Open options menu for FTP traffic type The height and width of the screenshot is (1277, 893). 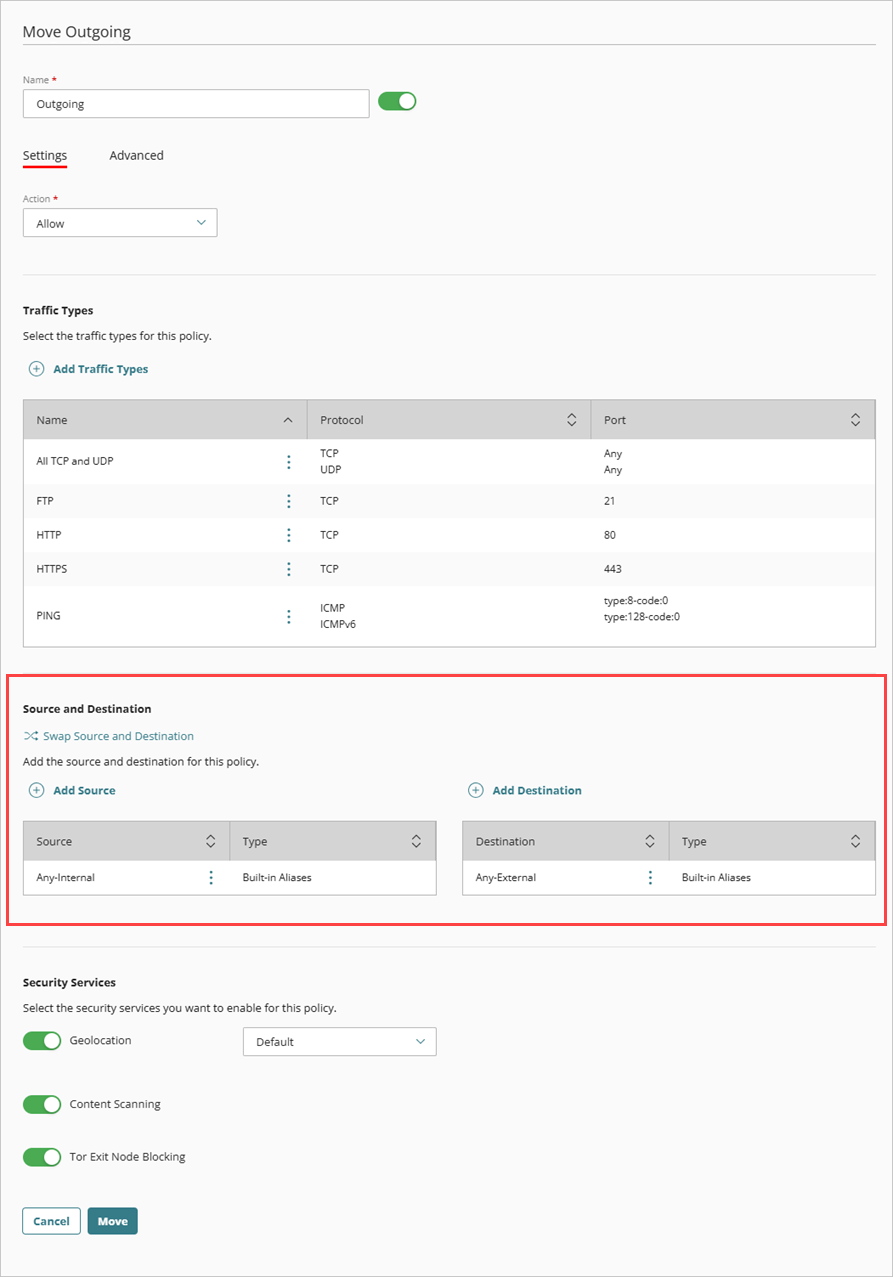(288, 501)
